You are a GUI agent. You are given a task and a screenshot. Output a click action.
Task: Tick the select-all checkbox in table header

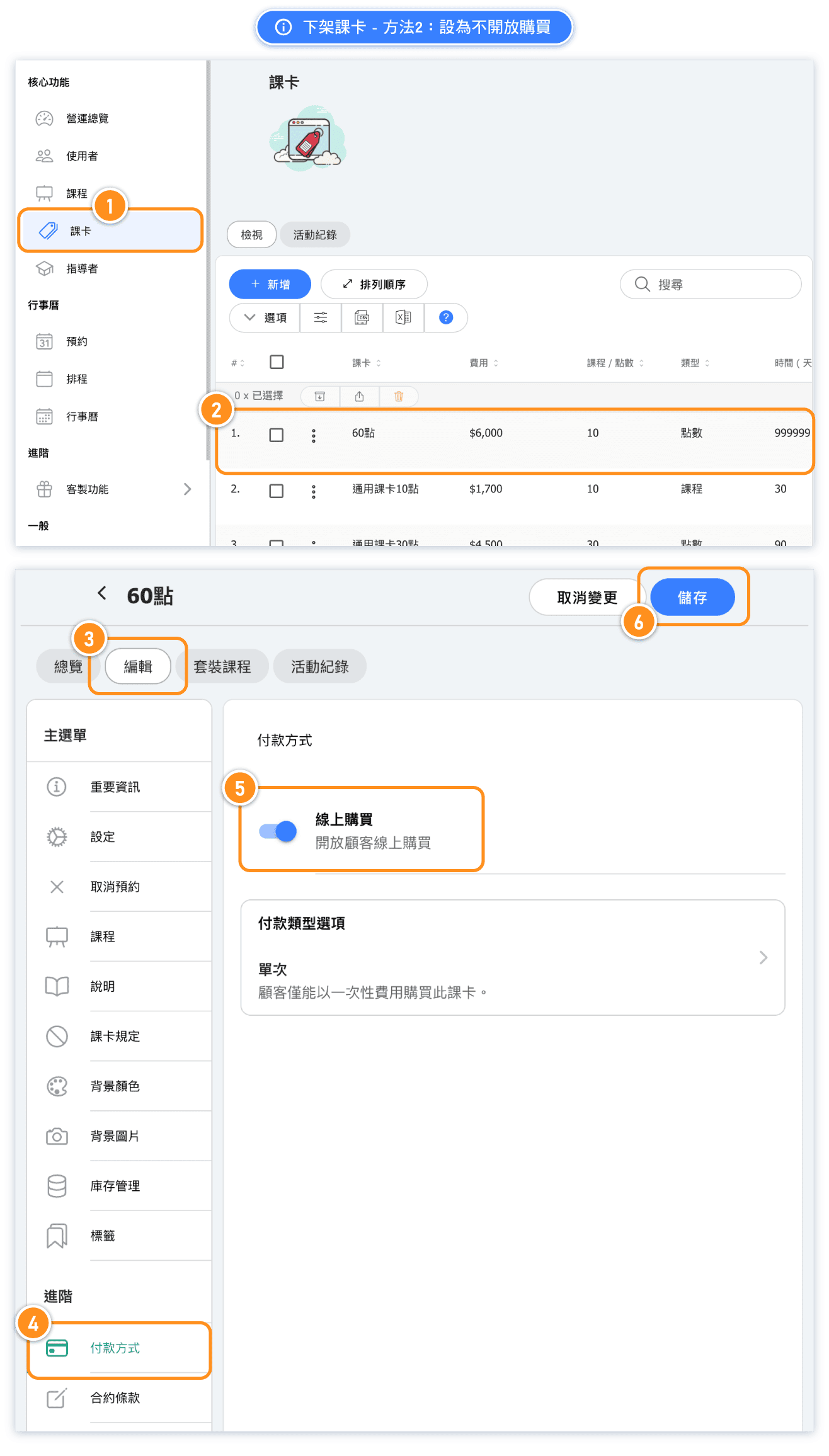point(277,362)
